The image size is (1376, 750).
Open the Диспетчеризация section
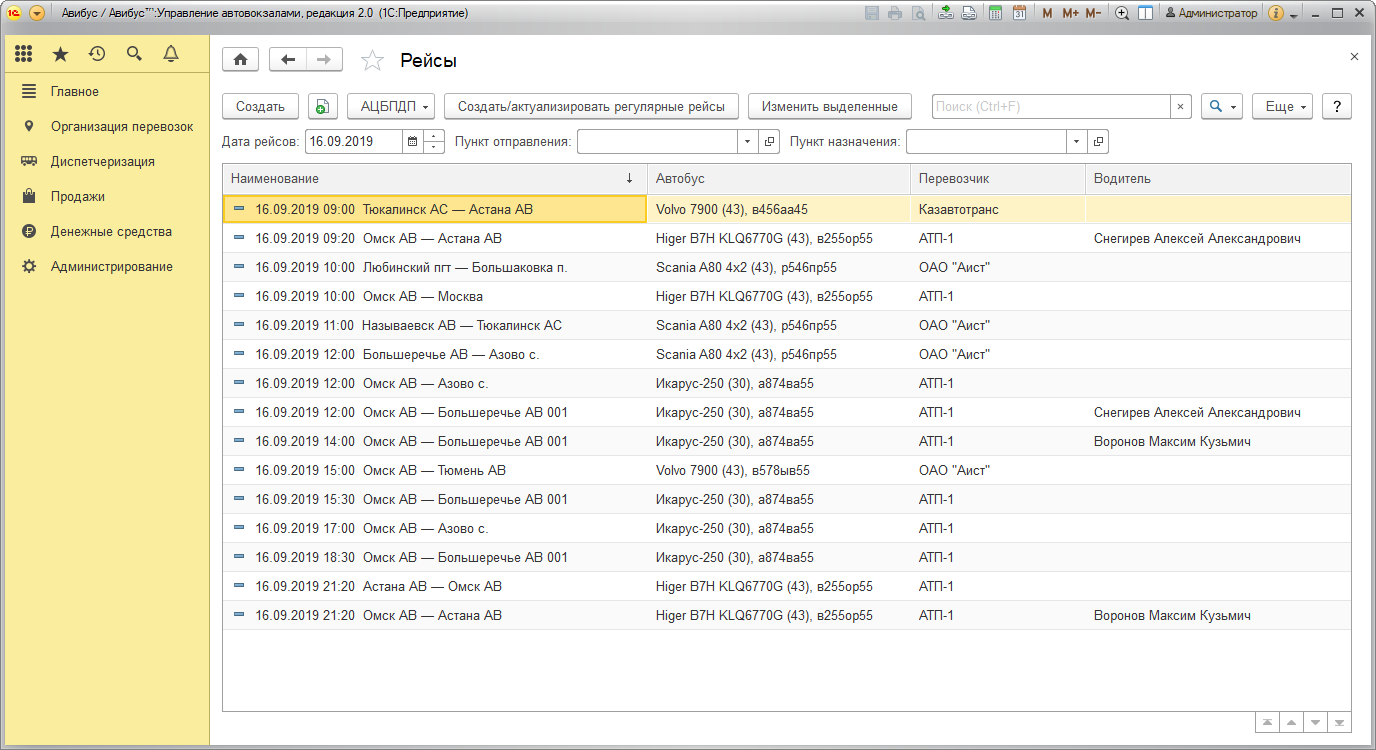(102, 161)
